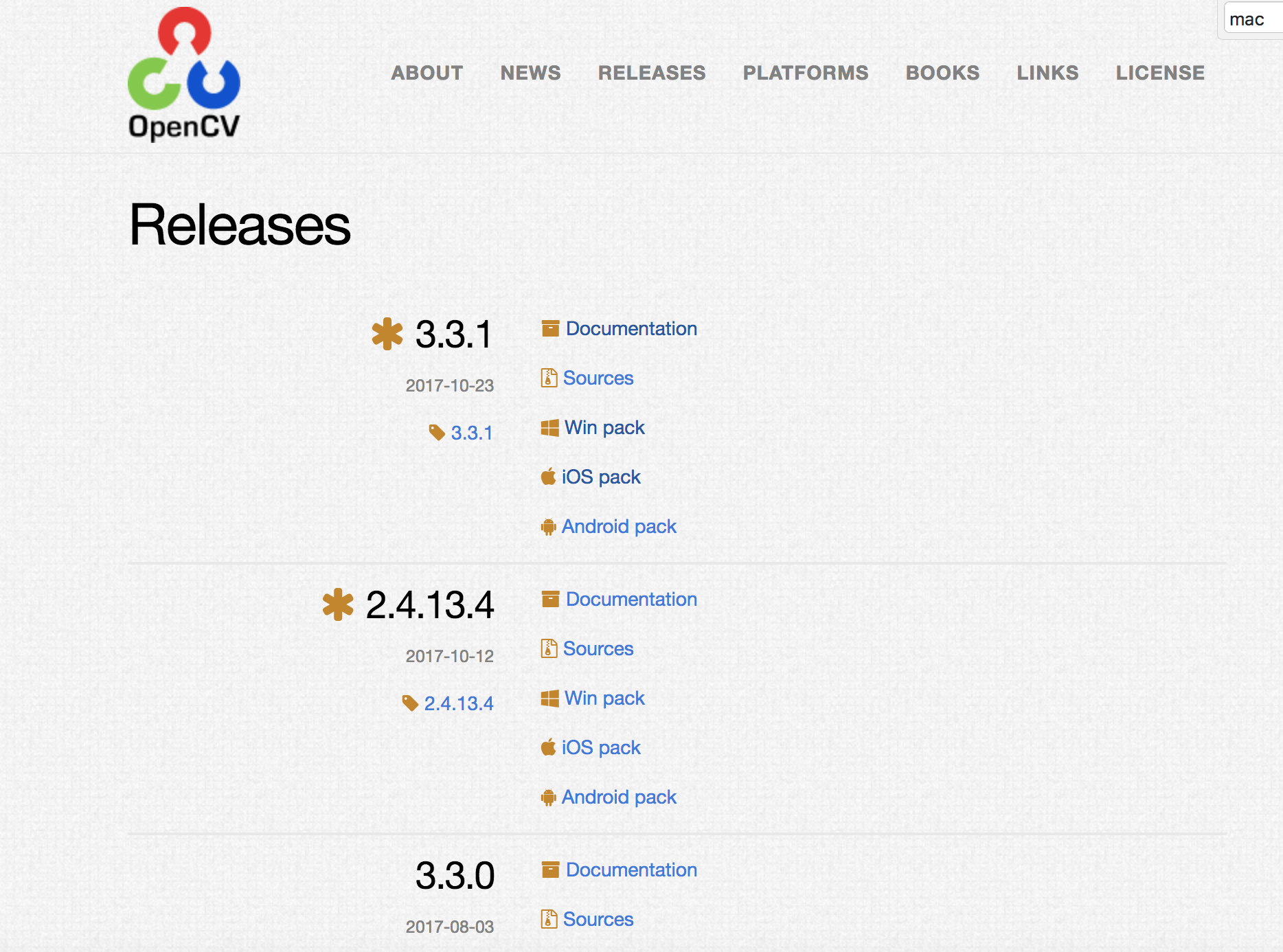Image resolution: width=1283 pixels, height=952 pixels.
Task: Download Android pack for release 2.4.13.4
Action: click(619, 797)
